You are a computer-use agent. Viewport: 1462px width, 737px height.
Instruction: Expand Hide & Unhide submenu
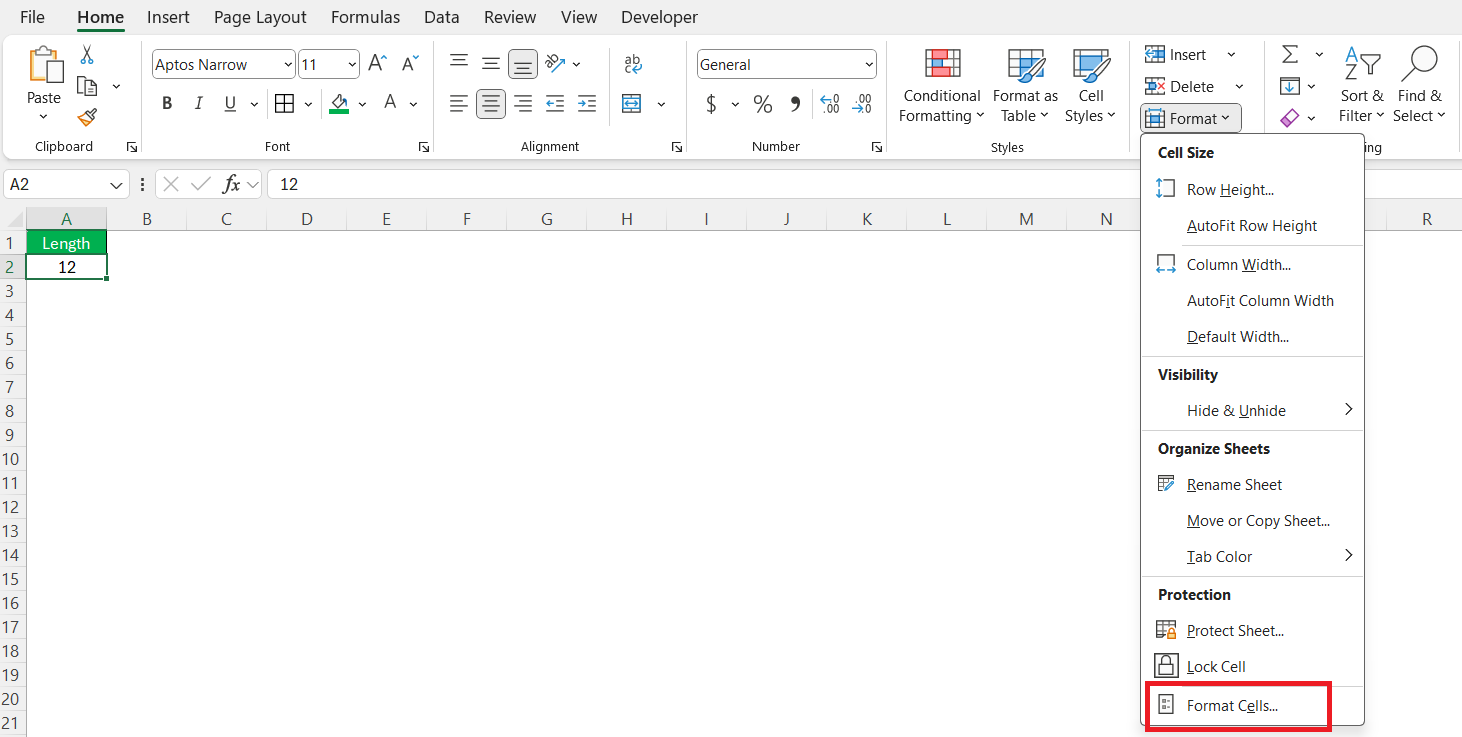pyautogui.click(x=1253, y=410)
